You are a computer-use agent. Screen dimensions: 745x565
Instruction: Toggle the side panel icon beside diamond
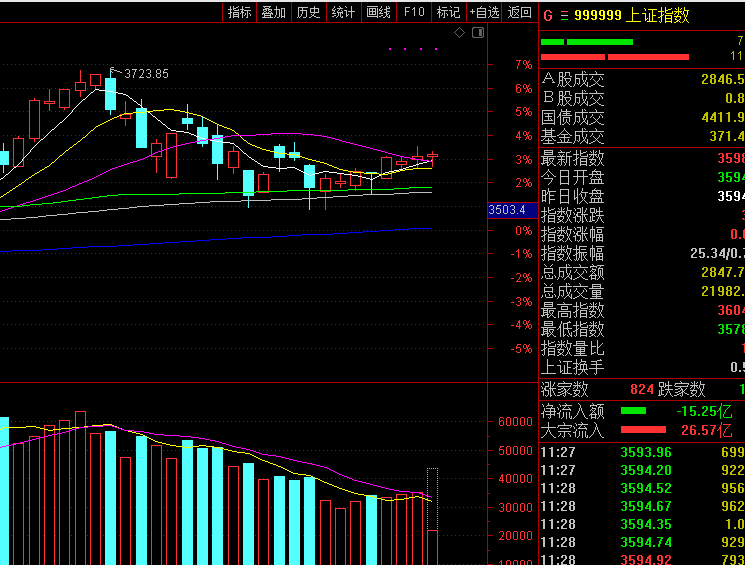point(476,33)
